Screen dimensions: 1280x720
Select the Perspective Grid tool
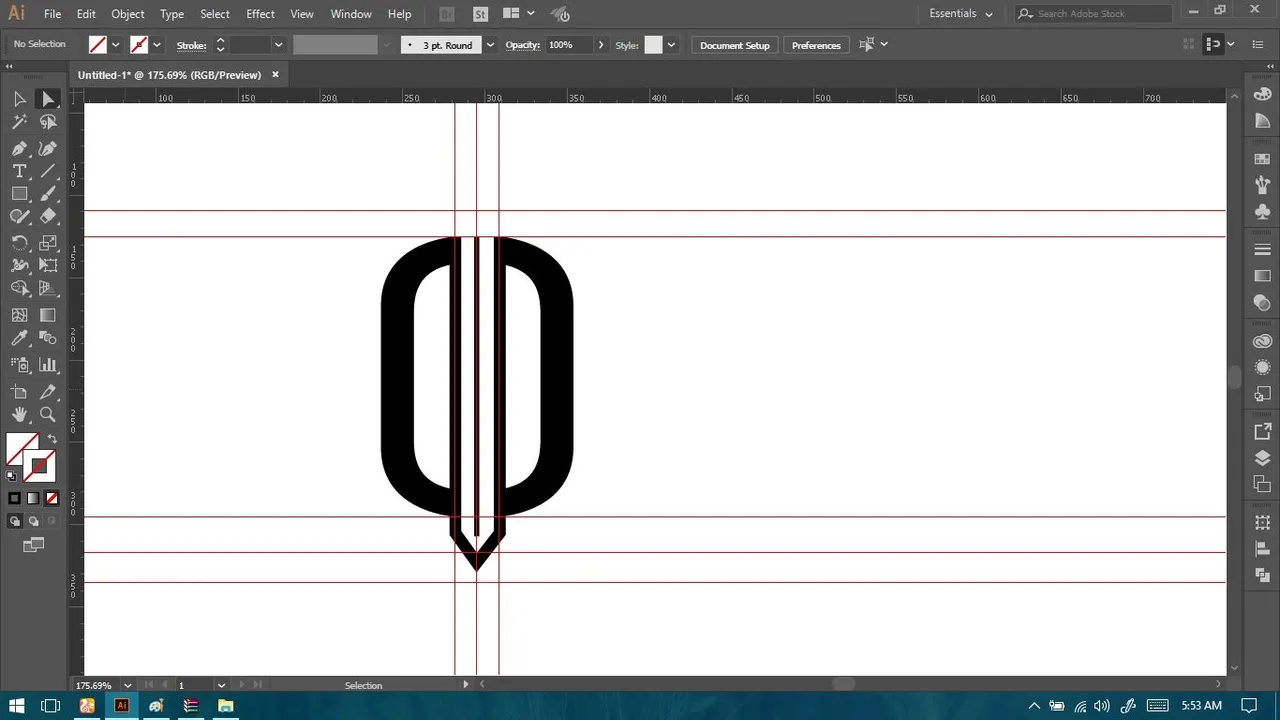(x=48, y=289)
